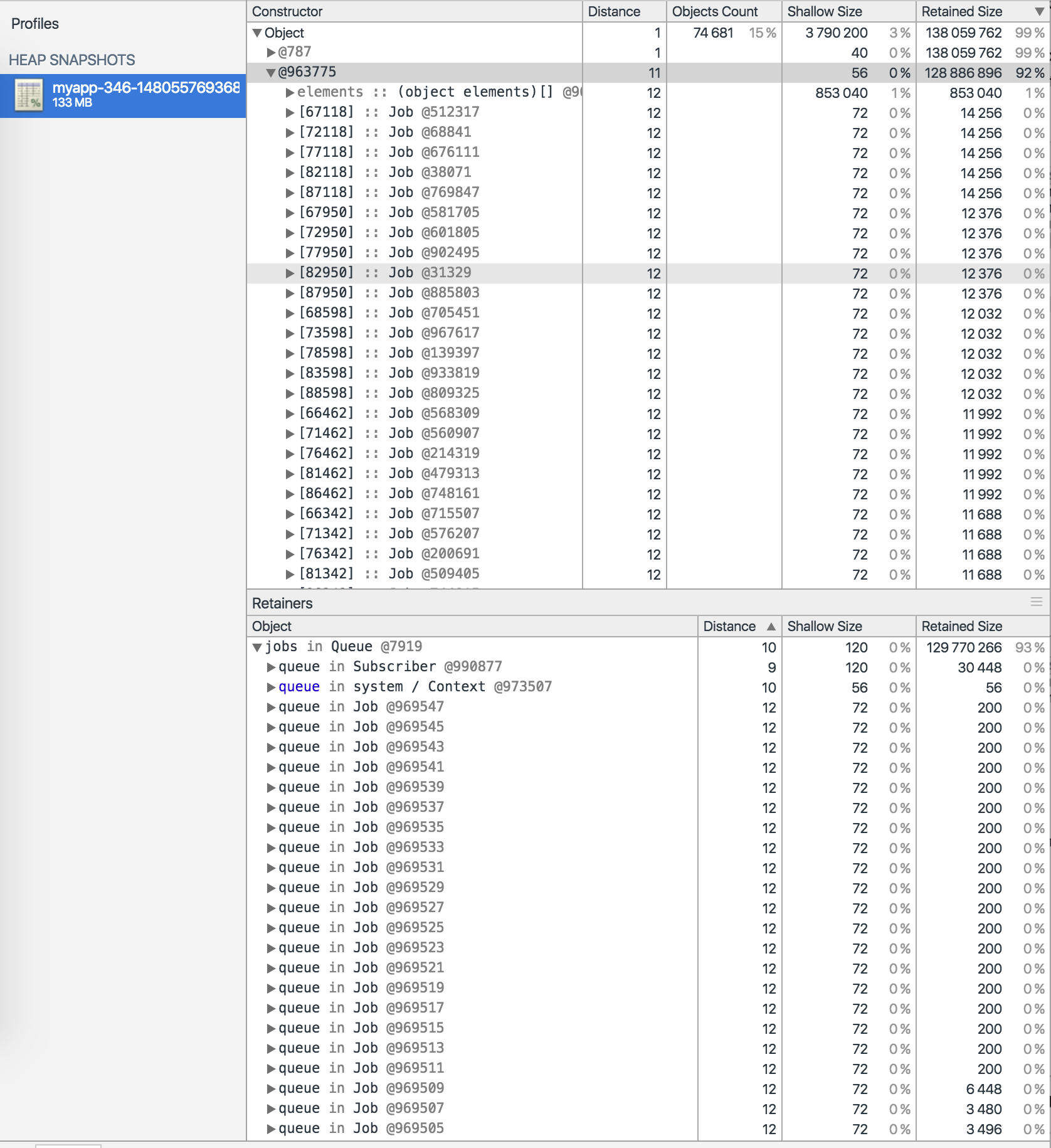Viewport: 1051px width, 1148px height.
Task: Select the [82118] :: Job @38071 row
Action: pos(648,173)
